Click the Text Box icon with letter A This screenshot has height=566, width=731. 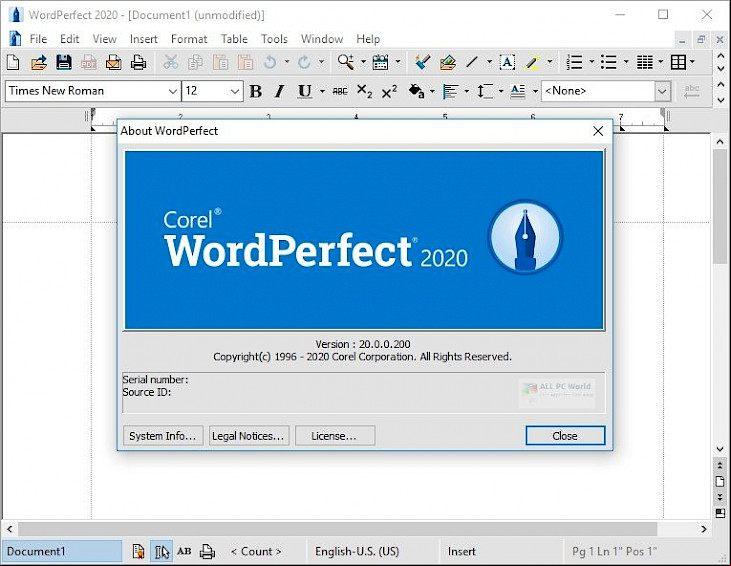coord(507,62)
